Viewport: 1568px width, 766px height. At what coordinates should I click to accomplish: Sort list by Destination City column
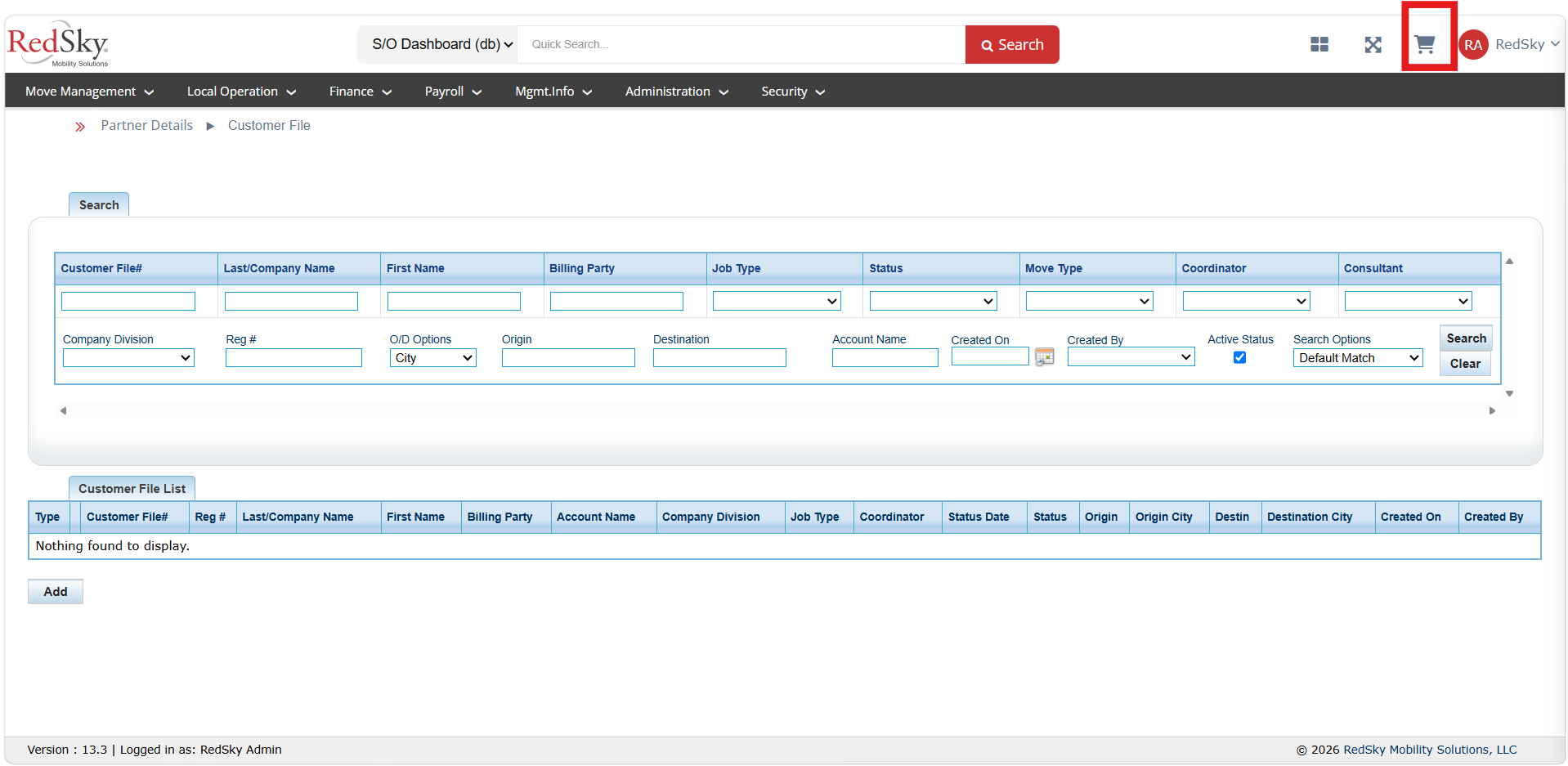pos(1310,517)
